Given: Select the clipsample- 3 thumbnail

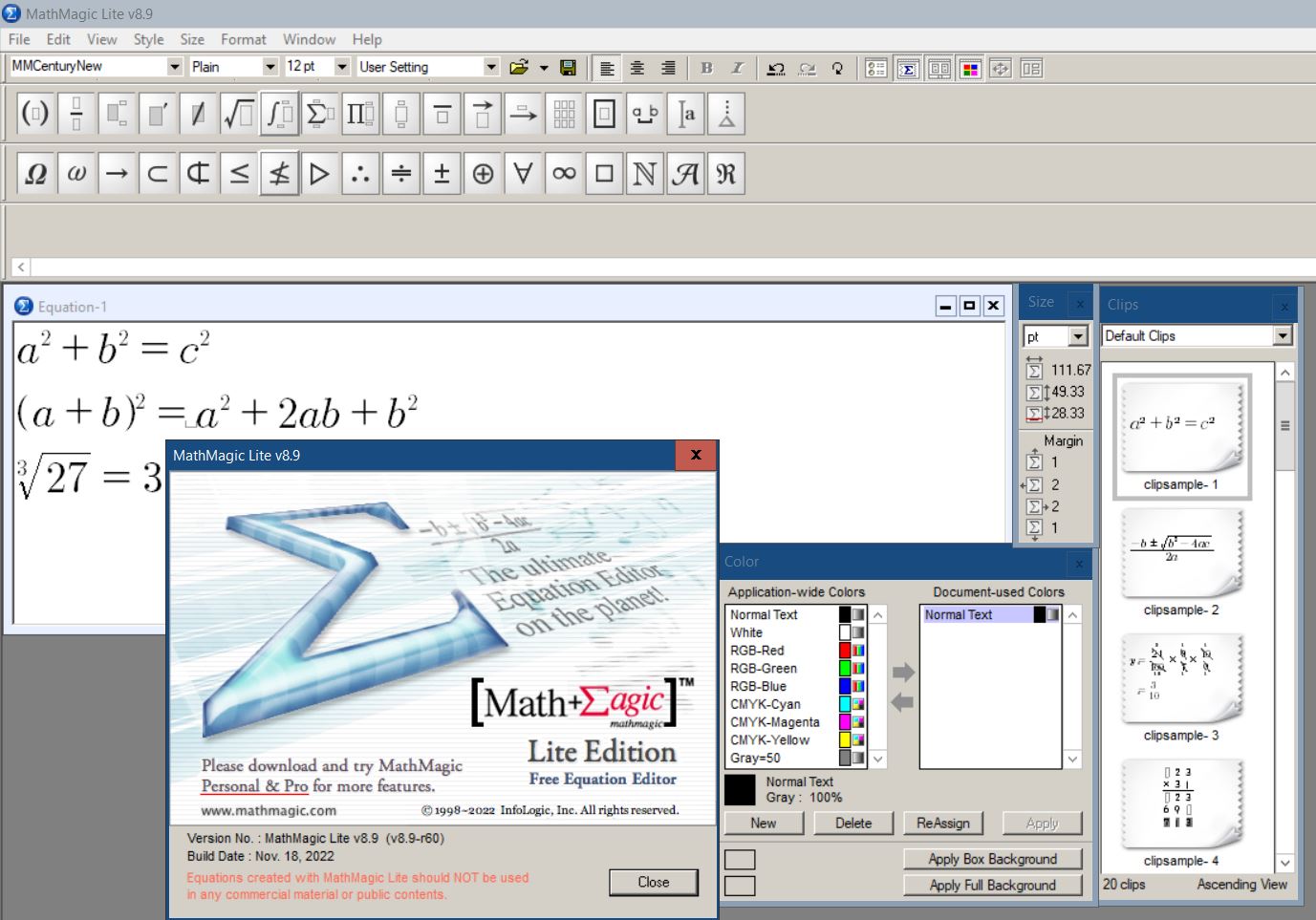Looking at the screenshot, I should pyautogui.click(x=1181, y=678).
